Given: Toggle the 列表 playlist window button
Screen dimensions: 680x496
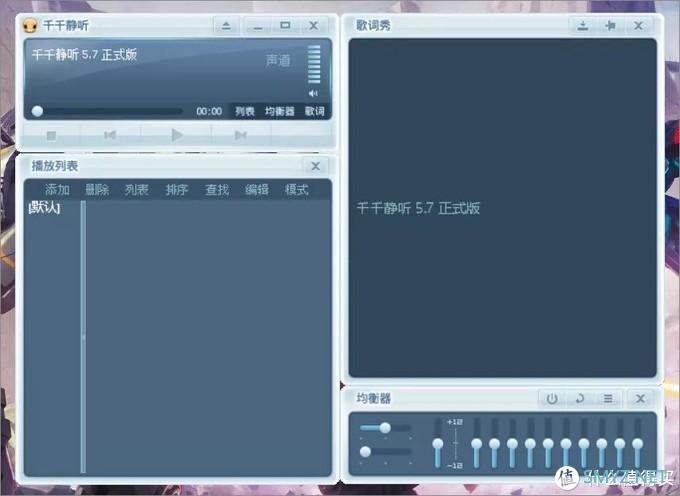Looking at the screenshot, I should 245,111.
